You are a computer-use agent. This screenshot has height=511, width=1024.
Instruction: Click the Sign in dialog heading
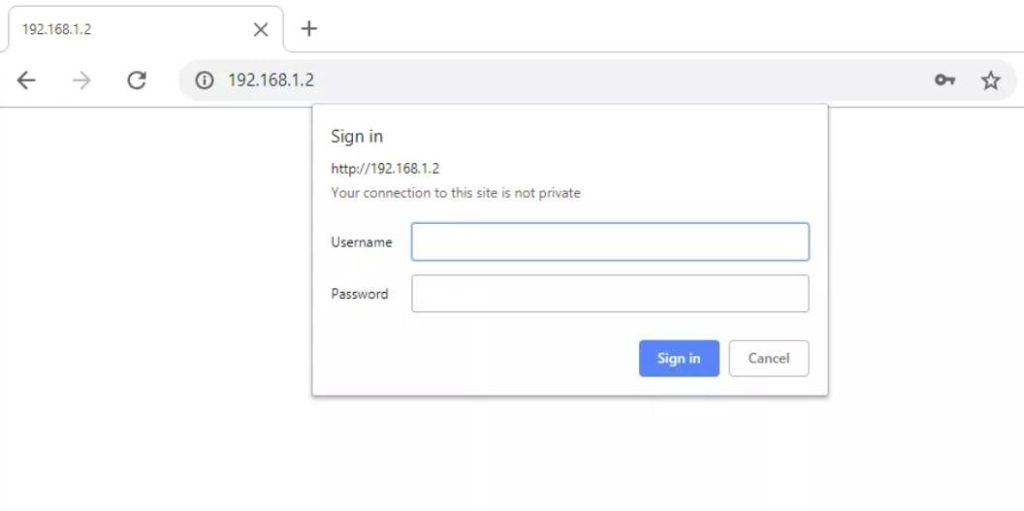(x=357, y=136)
